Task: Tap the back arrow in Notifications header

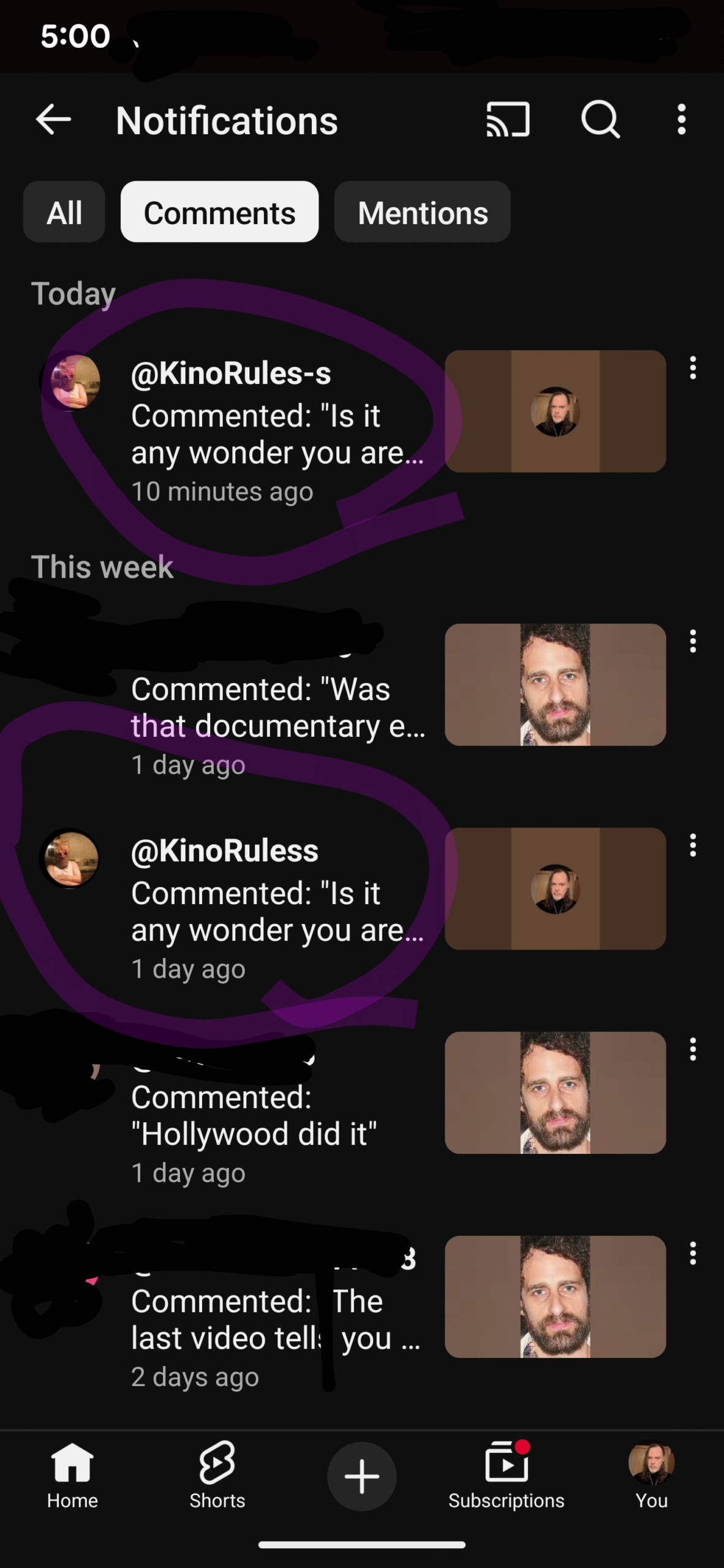Action: coord(53,119)
